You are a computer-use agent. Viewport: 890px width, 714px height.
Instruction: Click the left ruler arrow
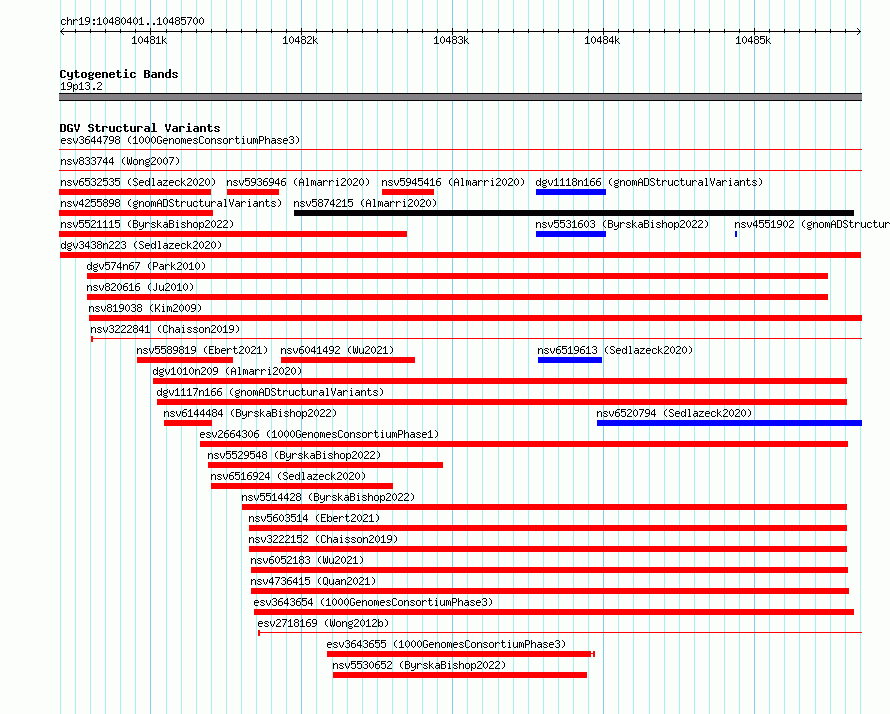click(x=62, y=31)
